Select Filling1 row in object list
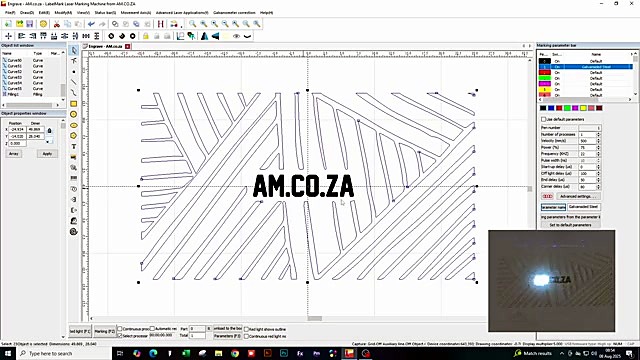The image size is (640, 360). (x=31, y=94)
